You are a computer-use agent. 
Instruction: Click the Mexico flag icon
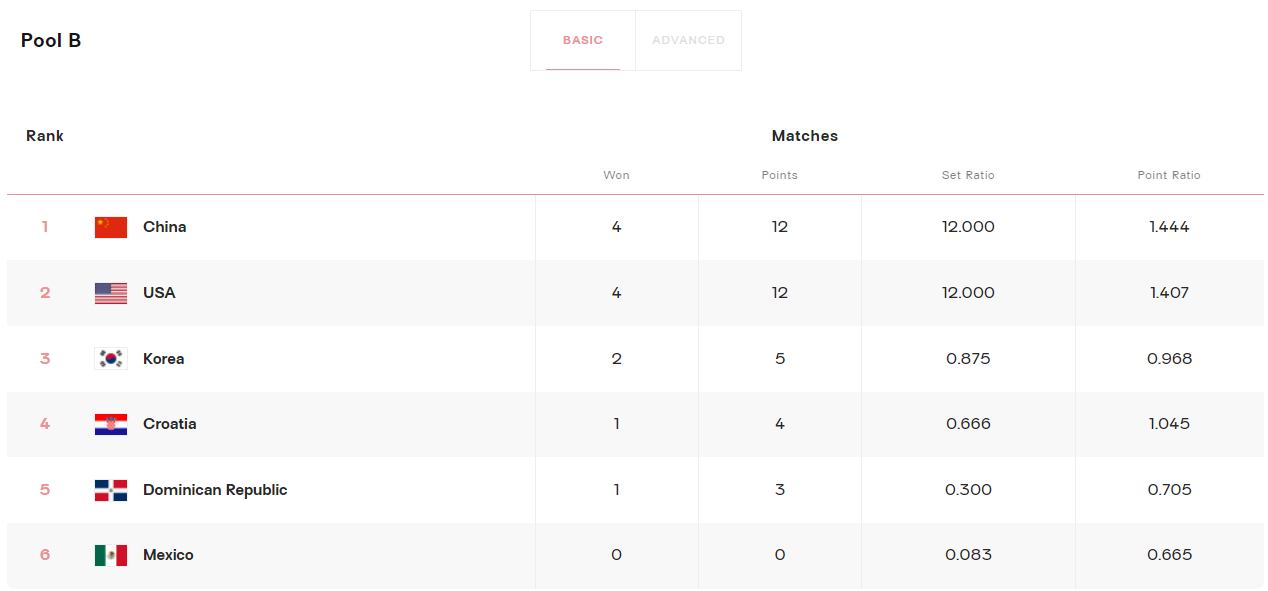tap(111, 555)
